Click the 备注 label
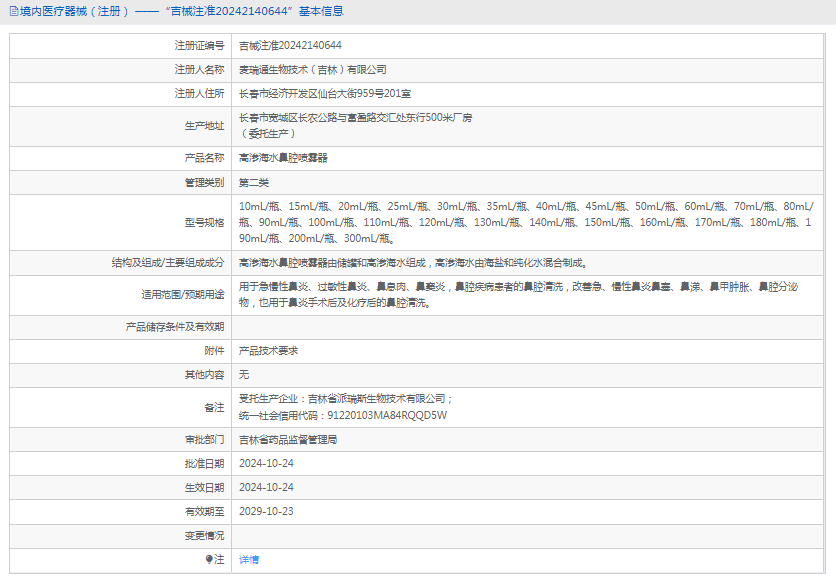 (214, 407)
